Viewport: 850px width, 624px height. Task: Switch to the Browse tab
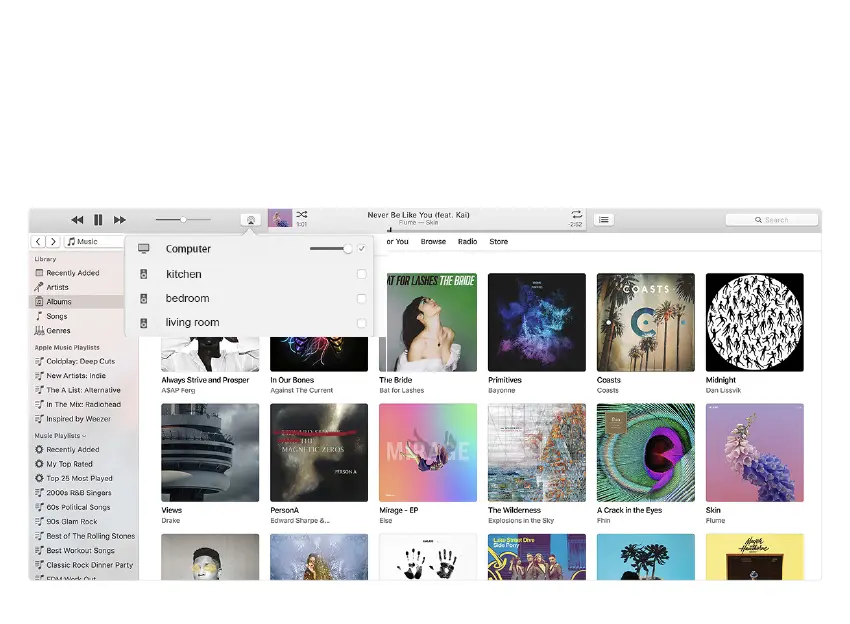(x=433, y=242)
